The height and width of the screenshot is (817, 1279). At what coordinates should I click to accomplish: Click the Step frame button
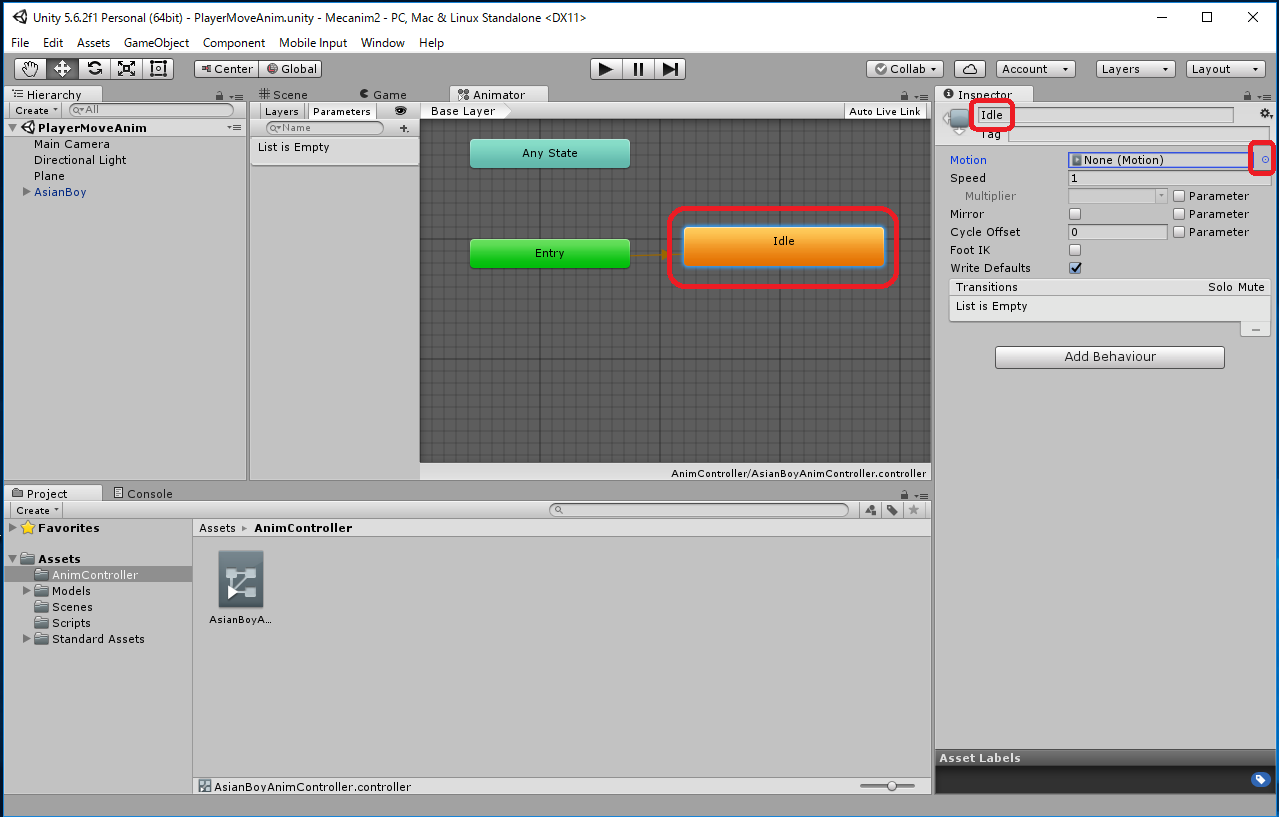tap(670, 69)
